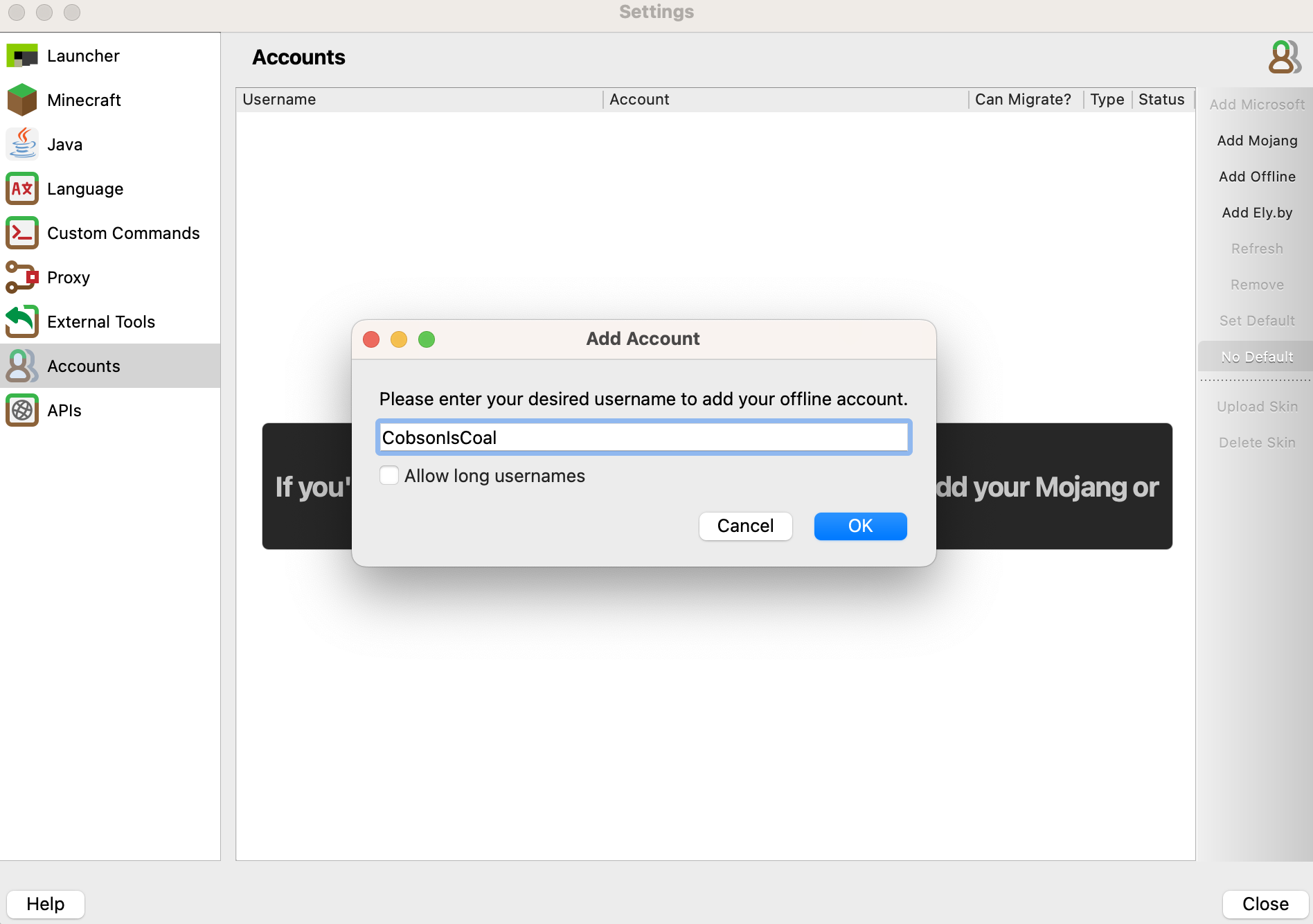The width and height of the screenshot is (1313, 924).
Task: Click the Language settings icon
Action: 22,188
